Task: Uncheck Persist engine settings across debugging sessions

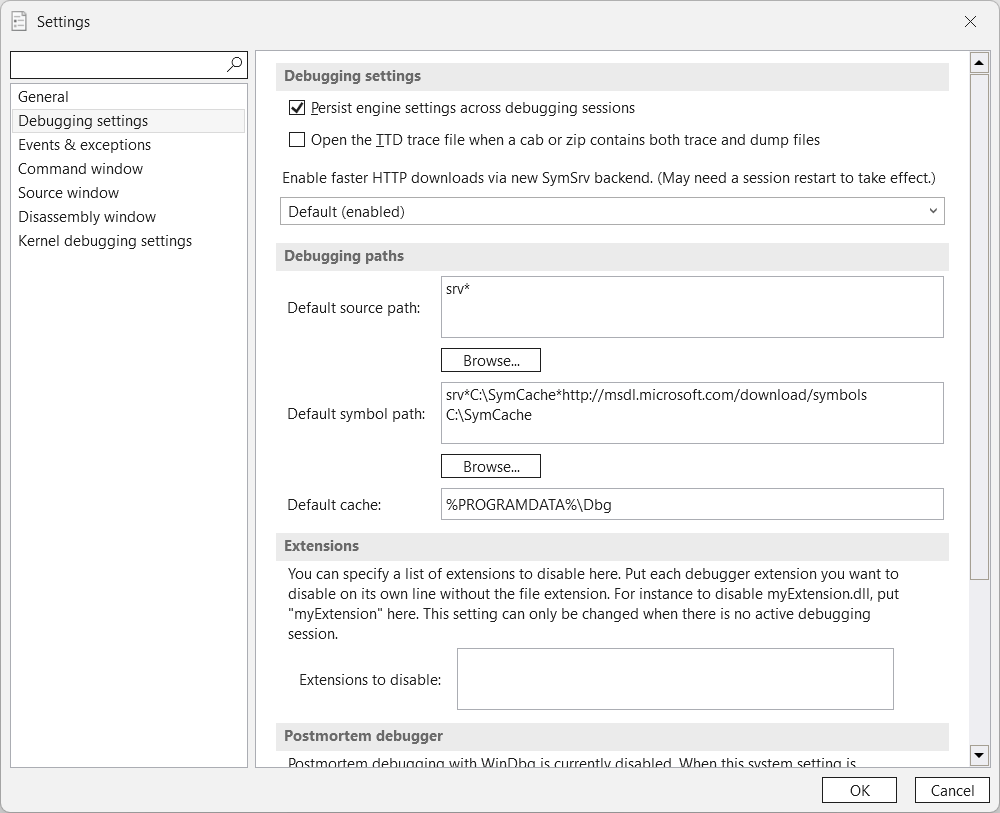Action: click(x=297, y=108)
